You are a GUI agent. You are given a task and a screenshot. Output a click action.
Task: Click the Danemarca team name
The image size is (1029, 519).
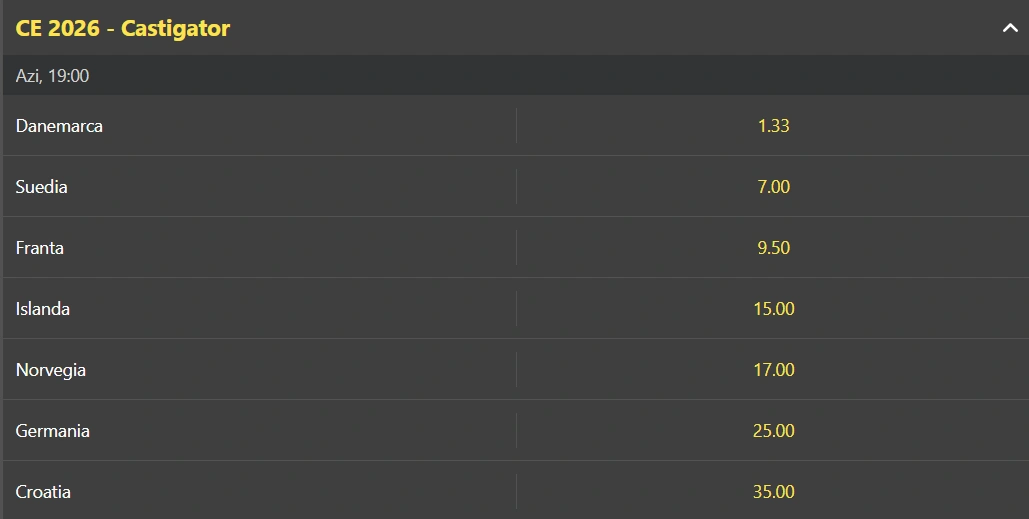tap(59, 126)
